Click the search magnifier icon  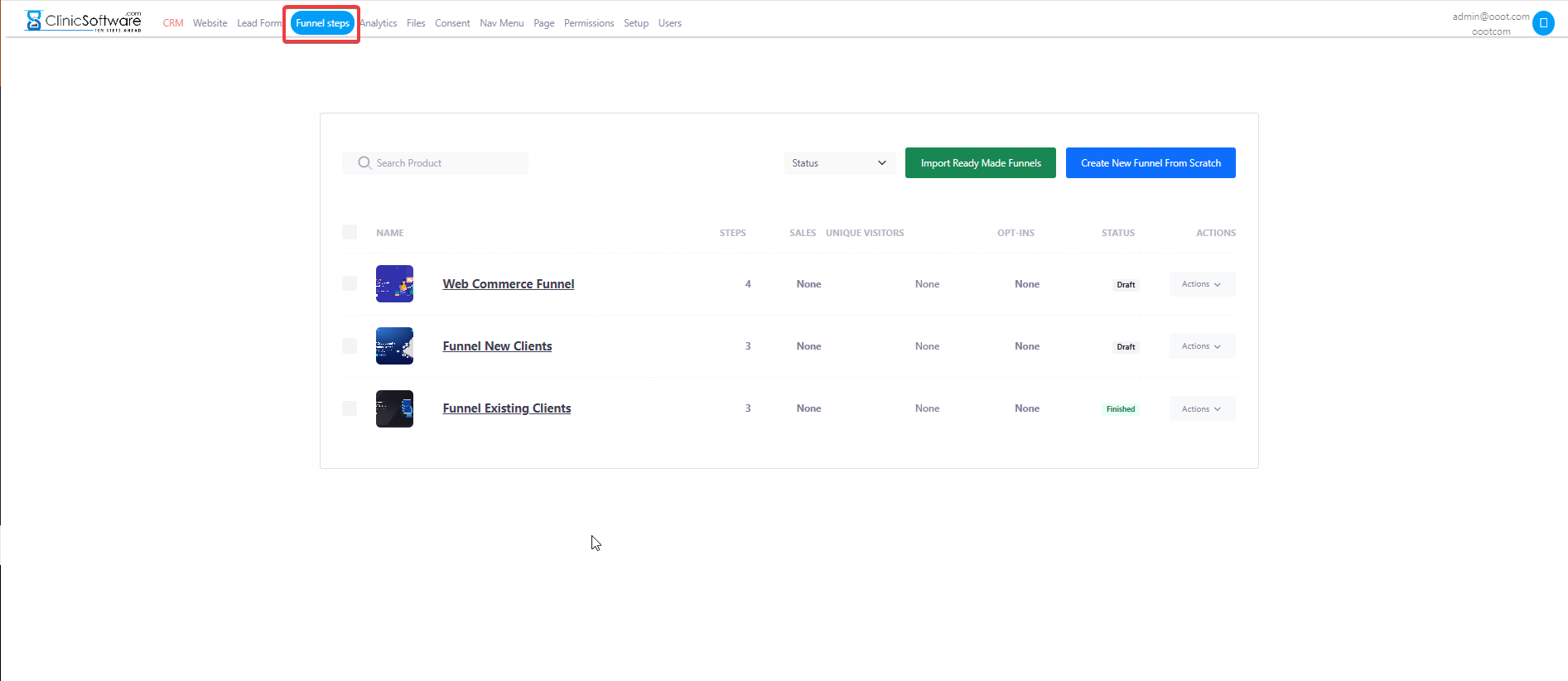364,163
